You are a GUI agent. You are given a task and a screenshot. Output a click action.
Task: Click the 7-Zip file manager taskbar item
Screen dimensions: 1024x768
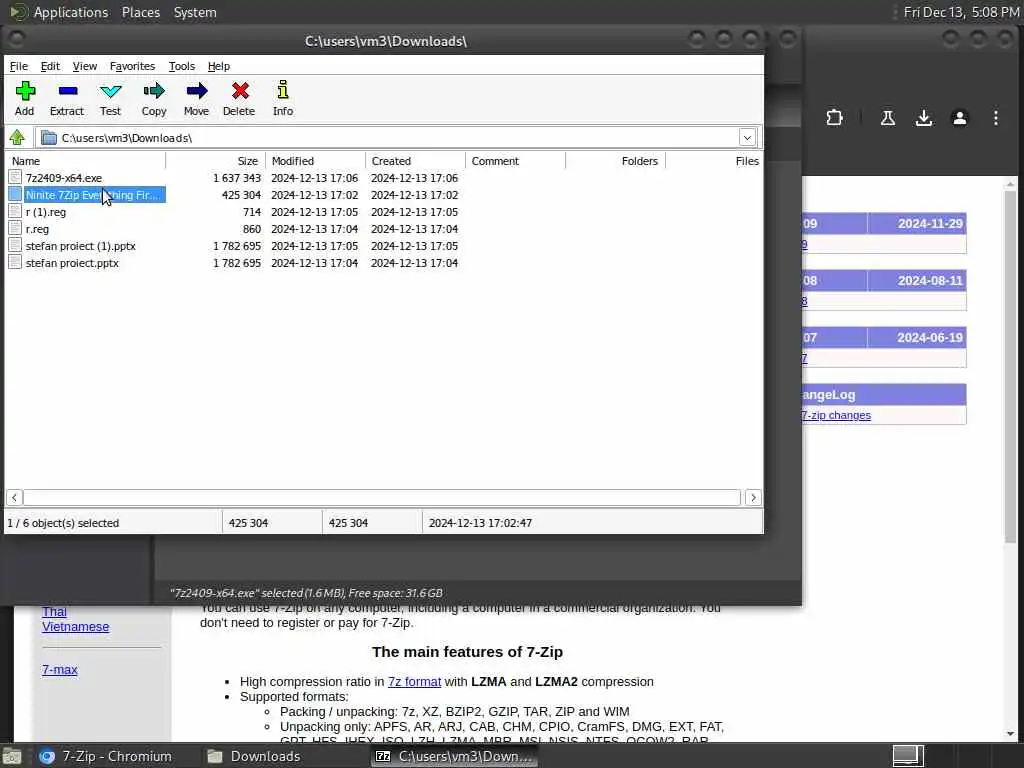pos(455,756)
